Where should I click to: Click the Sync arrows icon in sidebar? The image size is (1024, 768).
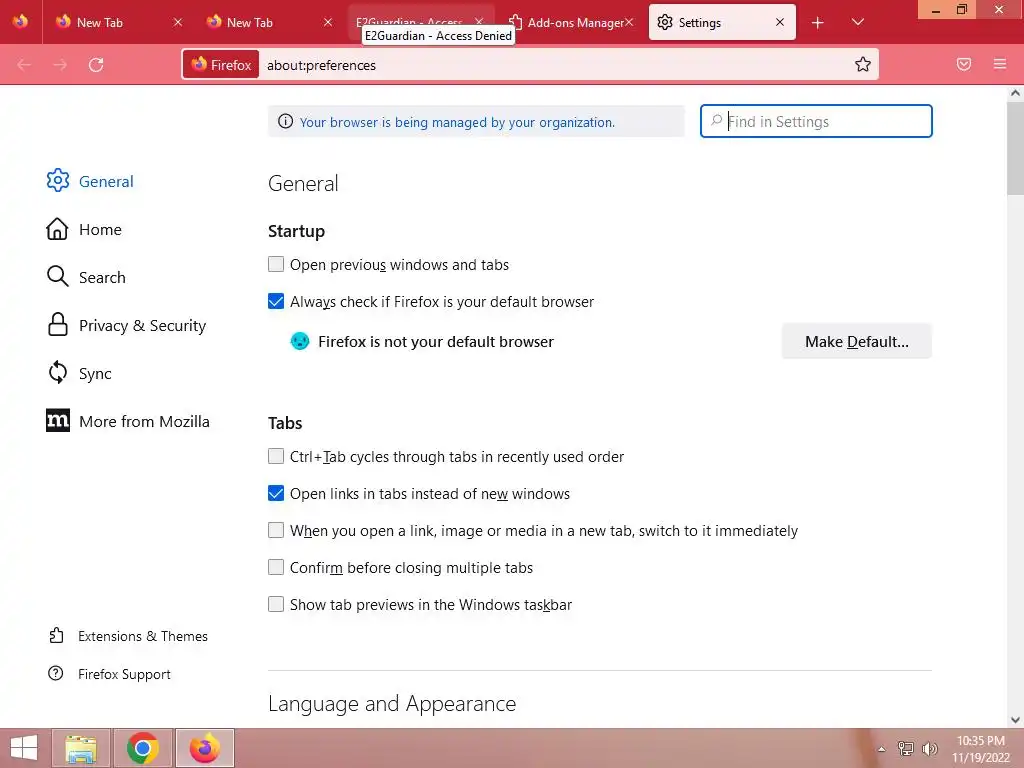pyautogui.click(x=57, y=372)
